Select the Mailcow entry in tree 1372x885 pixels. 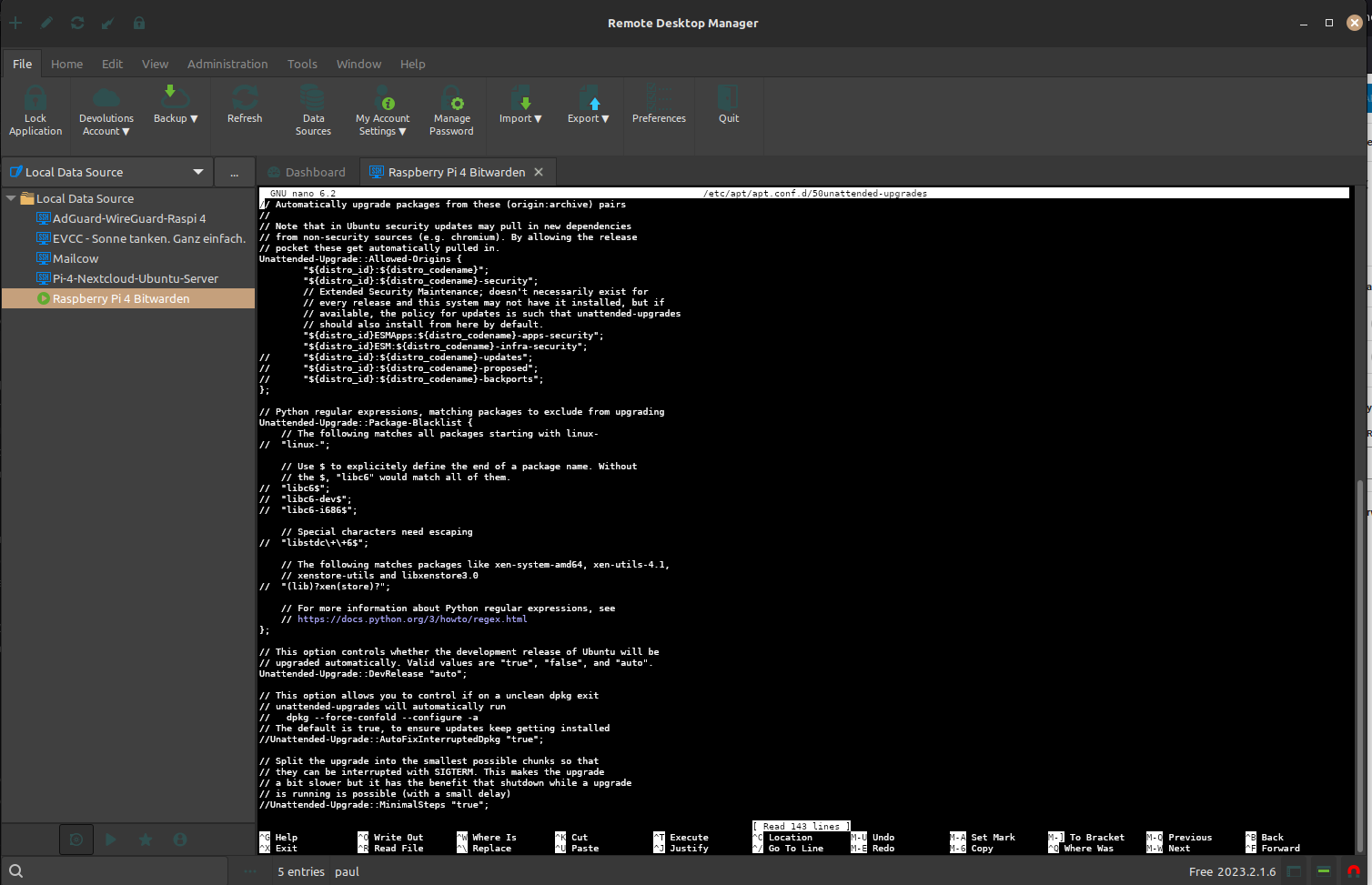coord(76,258)
